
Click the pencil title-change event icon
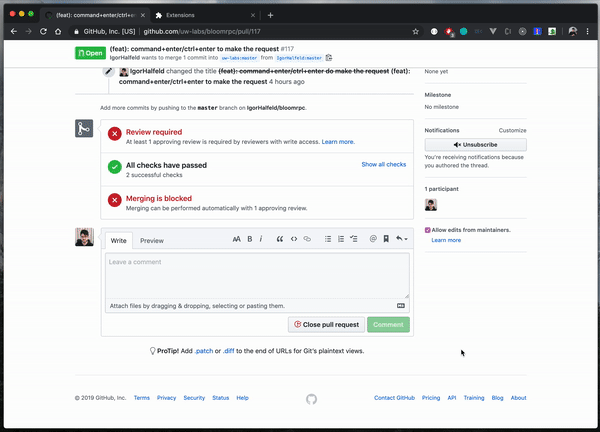point(109,71)
